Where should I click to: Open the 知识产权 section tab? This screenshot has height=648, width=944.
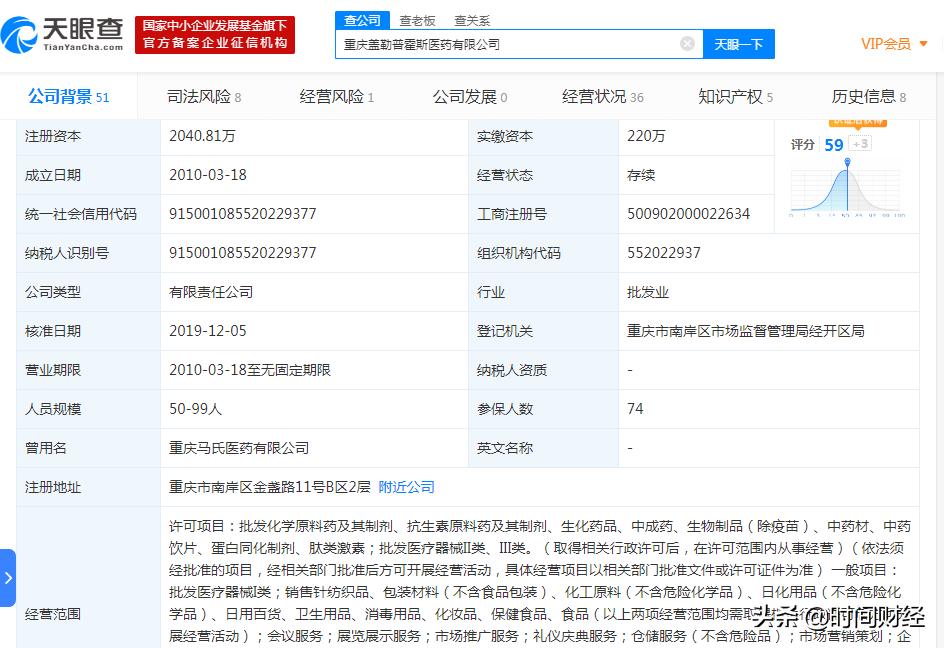(729, 96)
